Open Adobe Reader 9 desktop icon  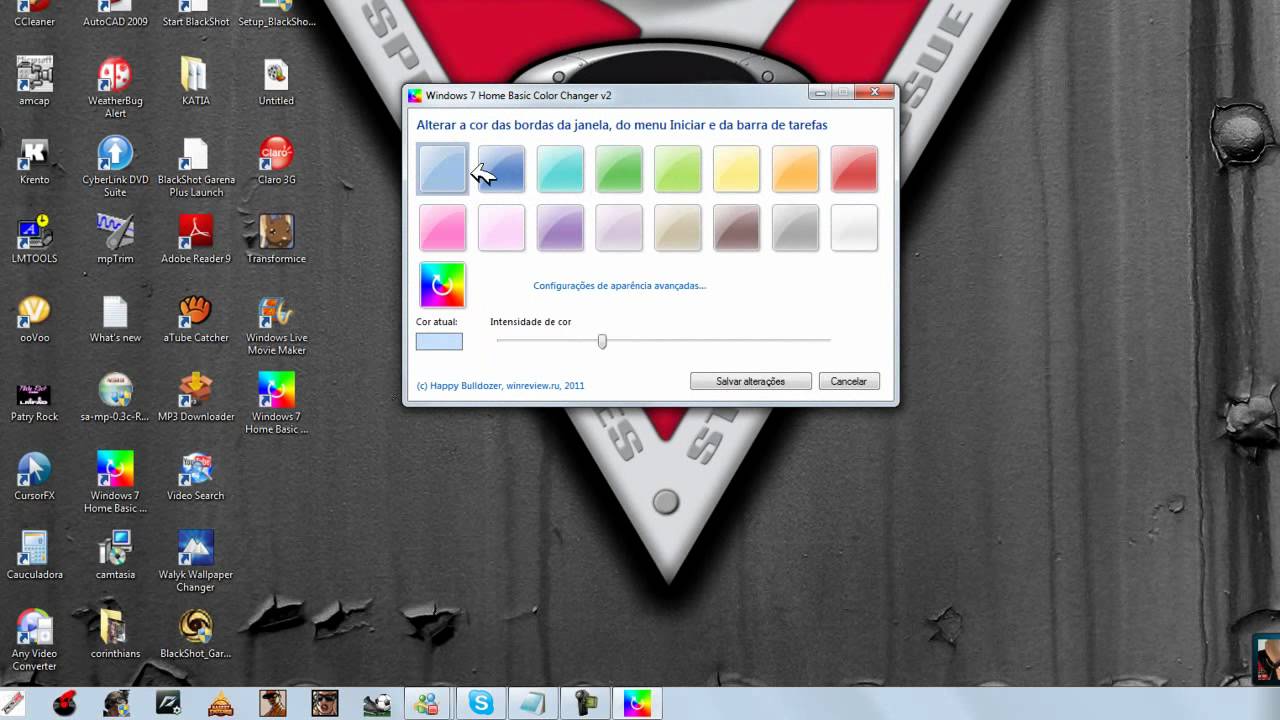click(x=195, y=239)
